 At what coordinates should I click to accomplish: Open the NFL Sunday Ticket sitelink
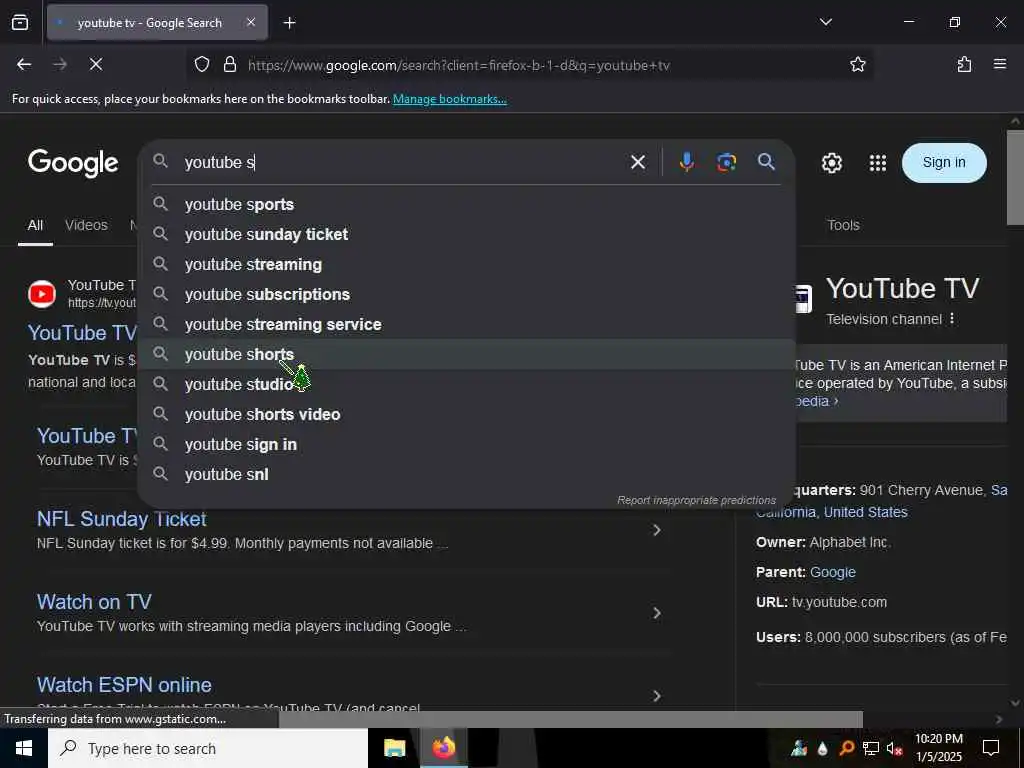pos(121,519)
